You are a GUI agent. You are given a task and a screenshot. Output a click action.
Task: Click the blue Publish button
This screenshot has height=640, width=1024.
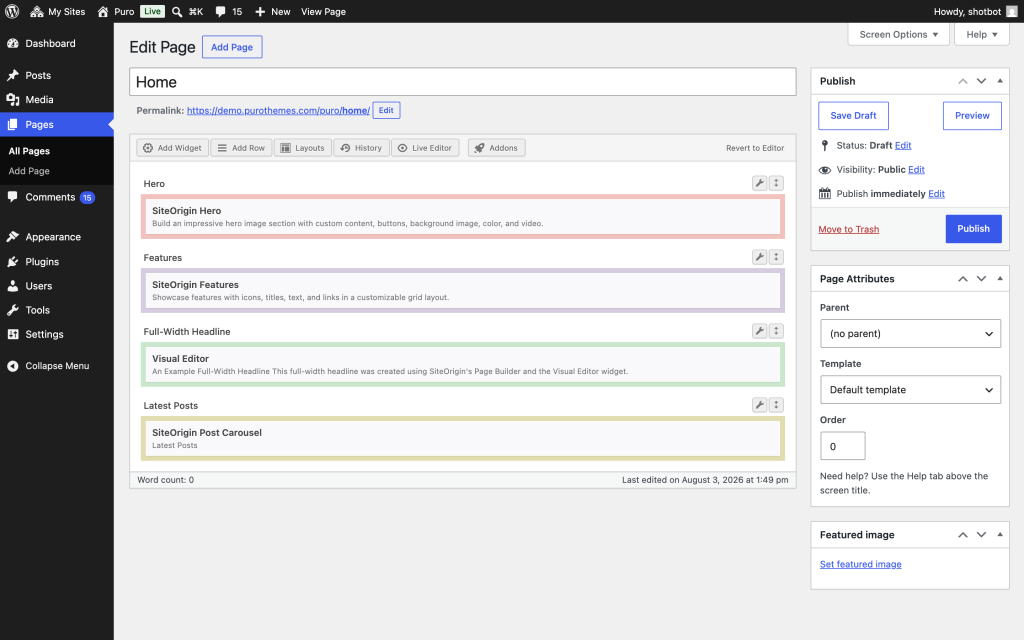coord(973,229)
